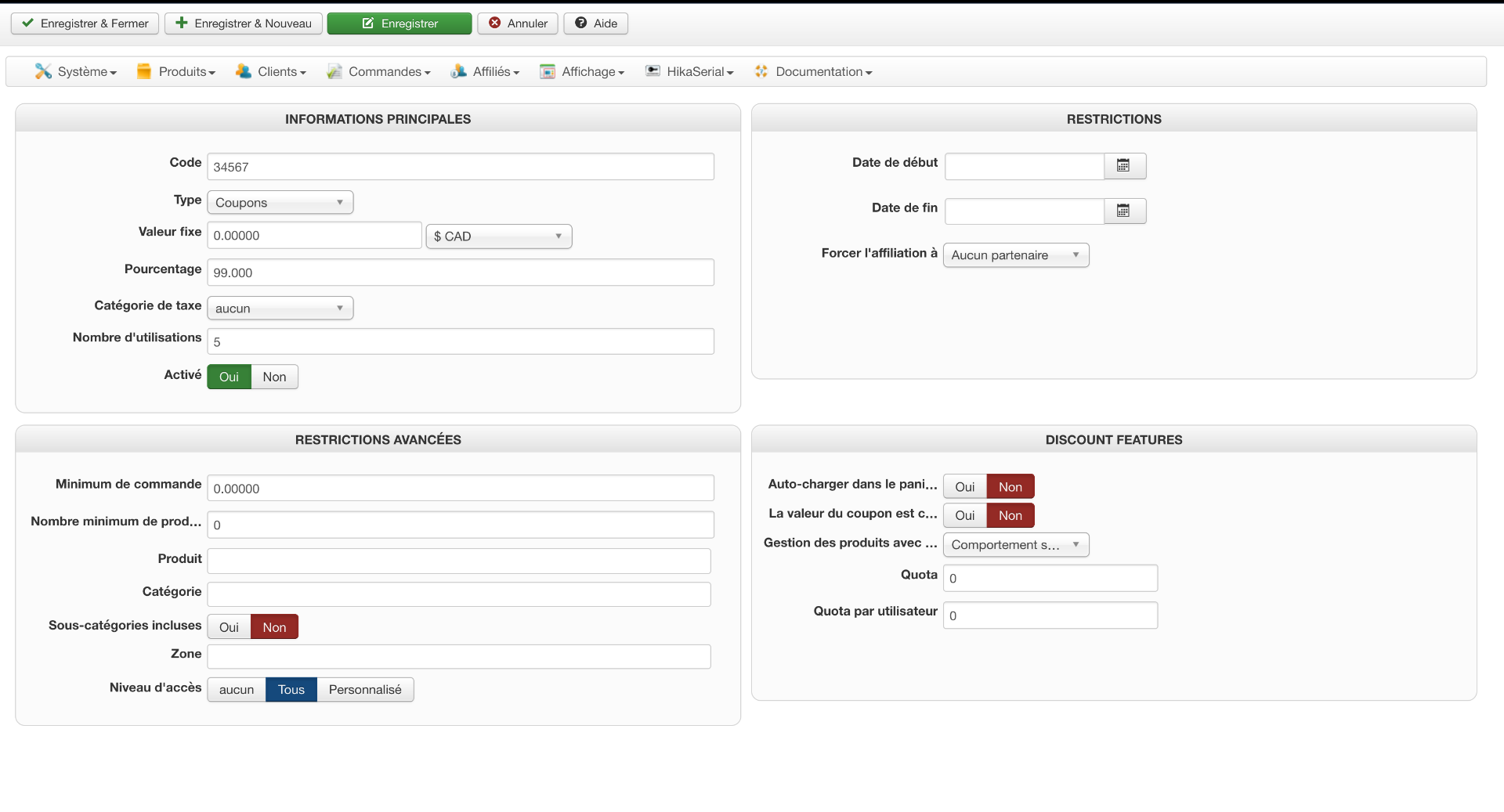
Task: Click Enregistrer & Nouveau button
Action: (x=244, y=23)
